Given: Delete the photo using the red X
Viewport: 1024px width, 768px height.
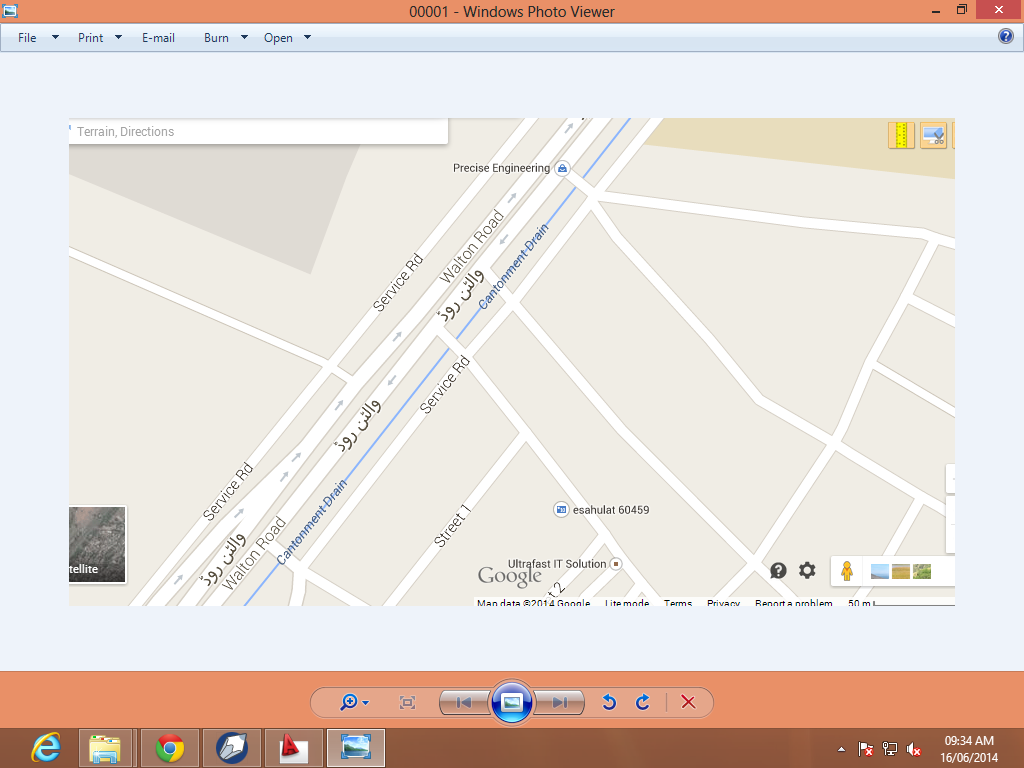Looking at the screenshot, I should [x=688, y=702].
